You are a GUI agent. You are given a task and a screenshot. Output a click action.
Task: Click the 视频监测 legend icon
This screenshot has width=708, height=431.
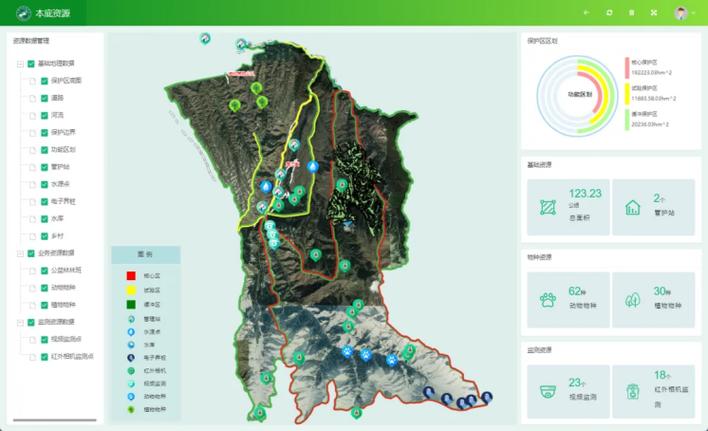[131, 384]
